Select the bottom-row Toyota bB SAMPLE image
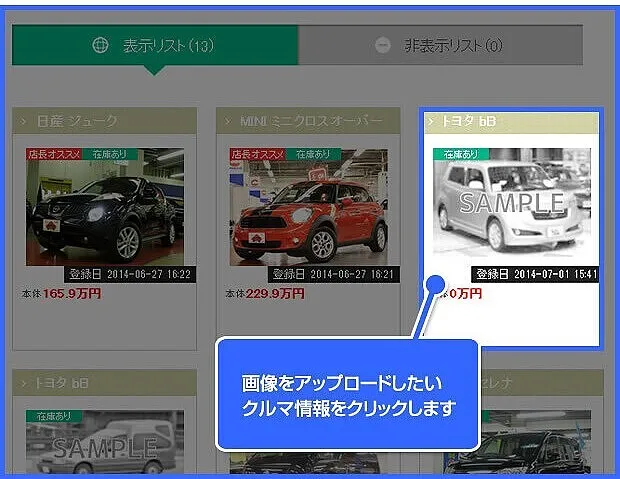This screenshot has width=620, height=479. (x=105, y=442)
